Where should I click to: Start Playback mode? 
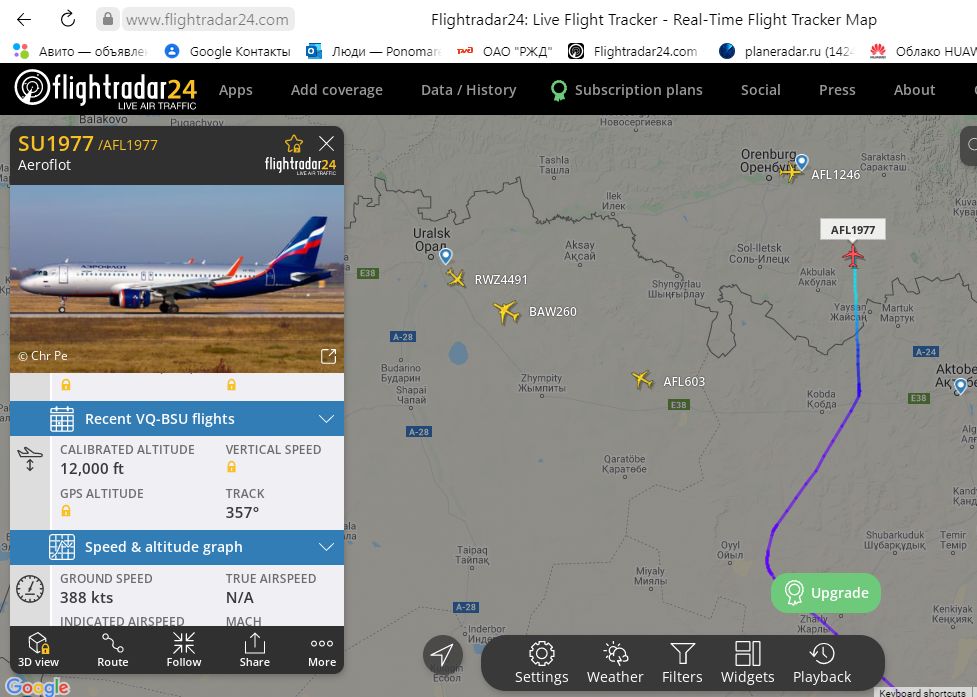click(x=822, y=663)
